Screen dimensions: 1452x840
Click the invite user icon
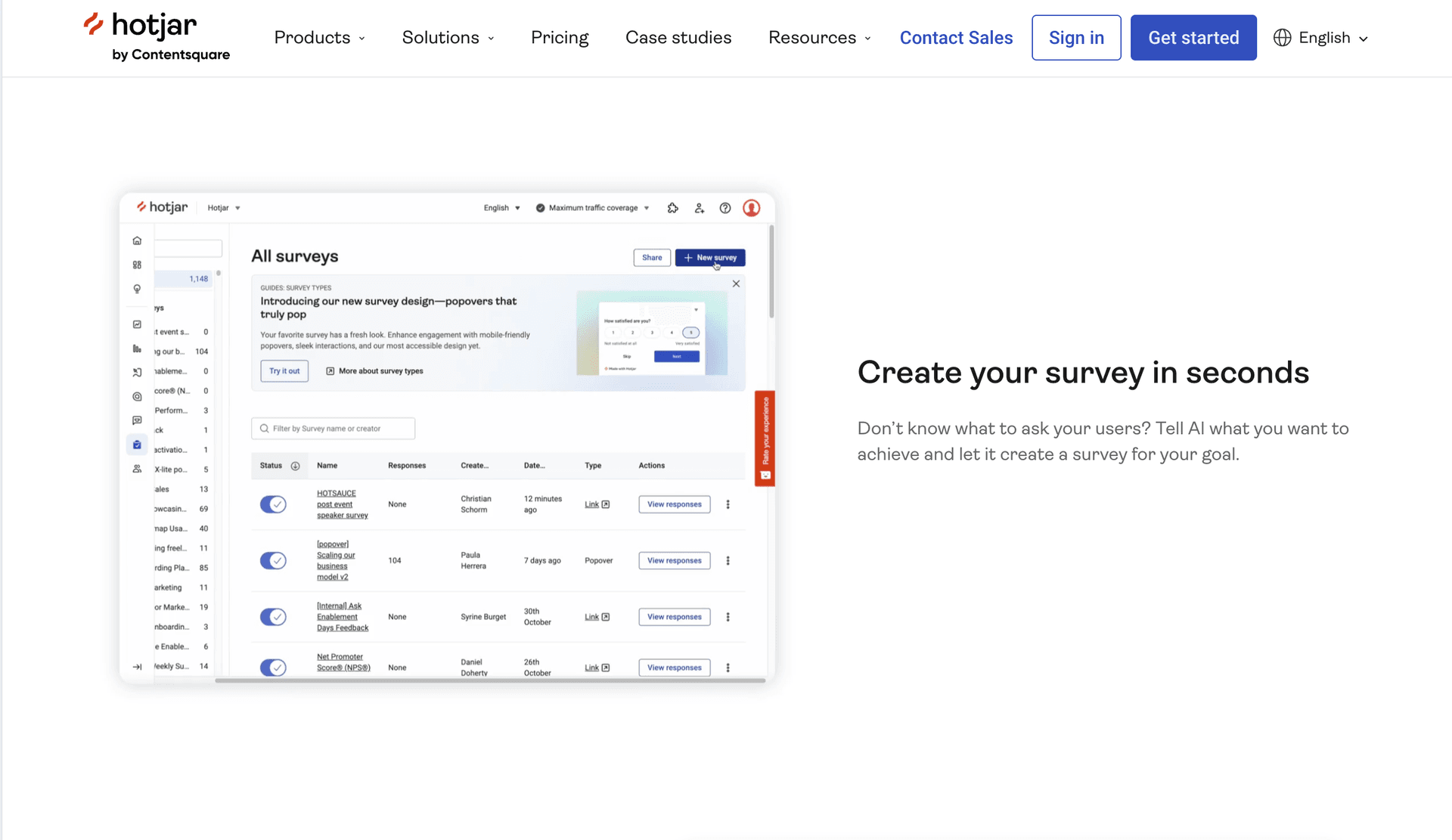[x=700, y=208]
